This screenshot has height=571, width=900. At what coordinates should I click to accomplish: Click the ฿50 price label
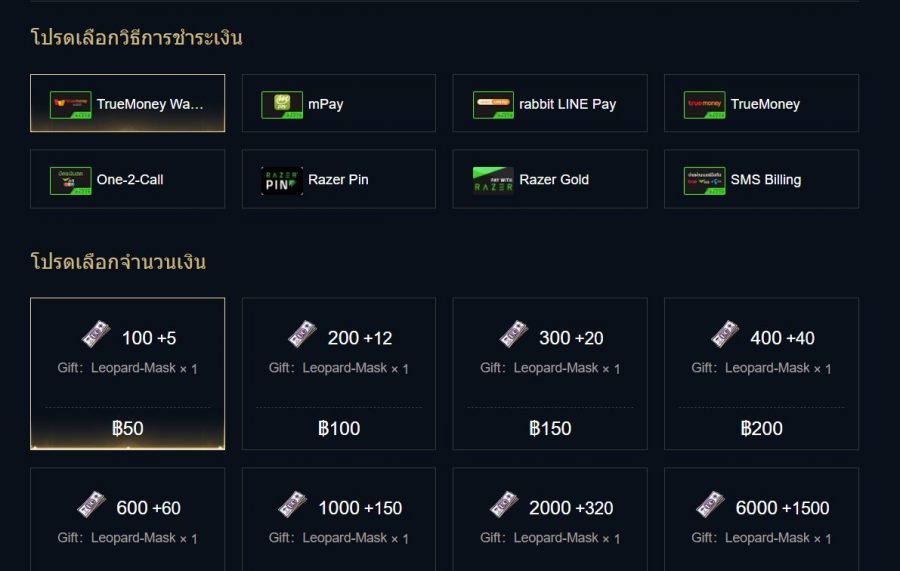127,428
